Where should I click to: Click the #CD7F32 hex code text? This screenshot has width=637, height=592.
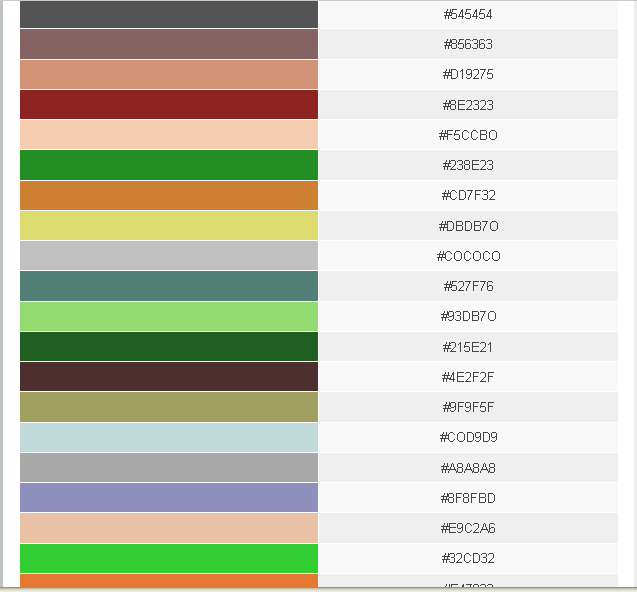pos(467,195)
